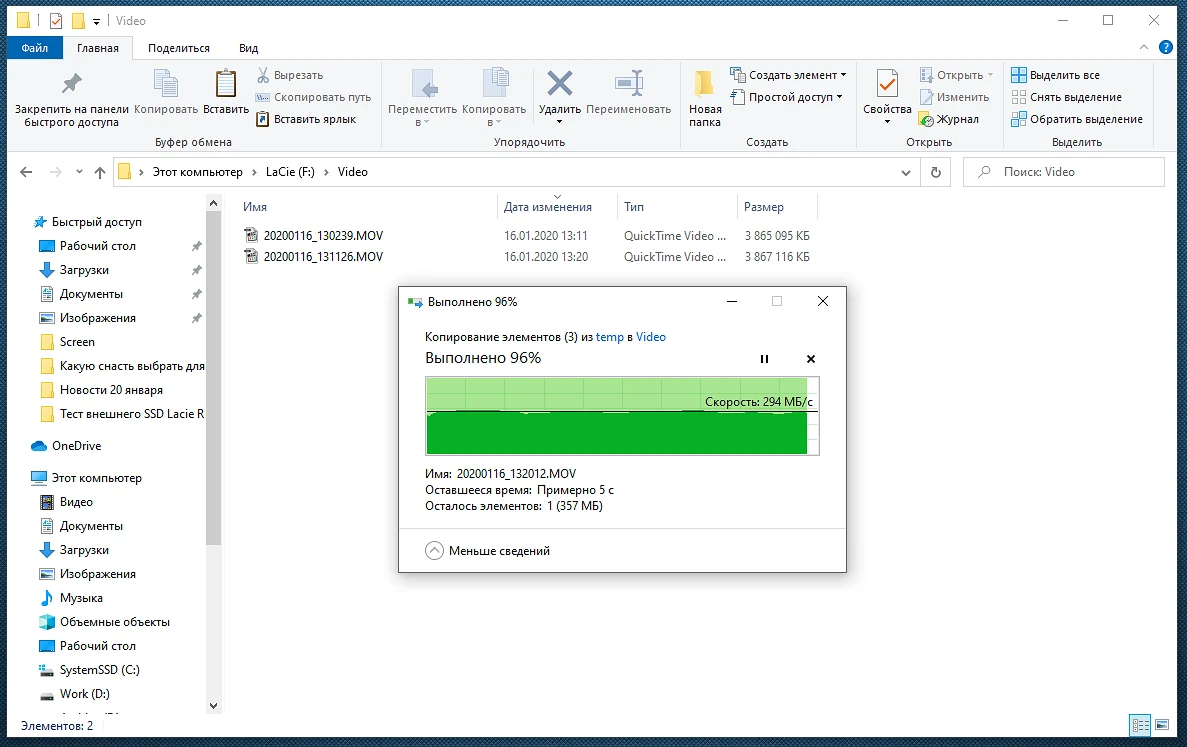The image size is (1187, 747).
Task: Click the New folder (Новая папка) icon
Action: [704, 84]
